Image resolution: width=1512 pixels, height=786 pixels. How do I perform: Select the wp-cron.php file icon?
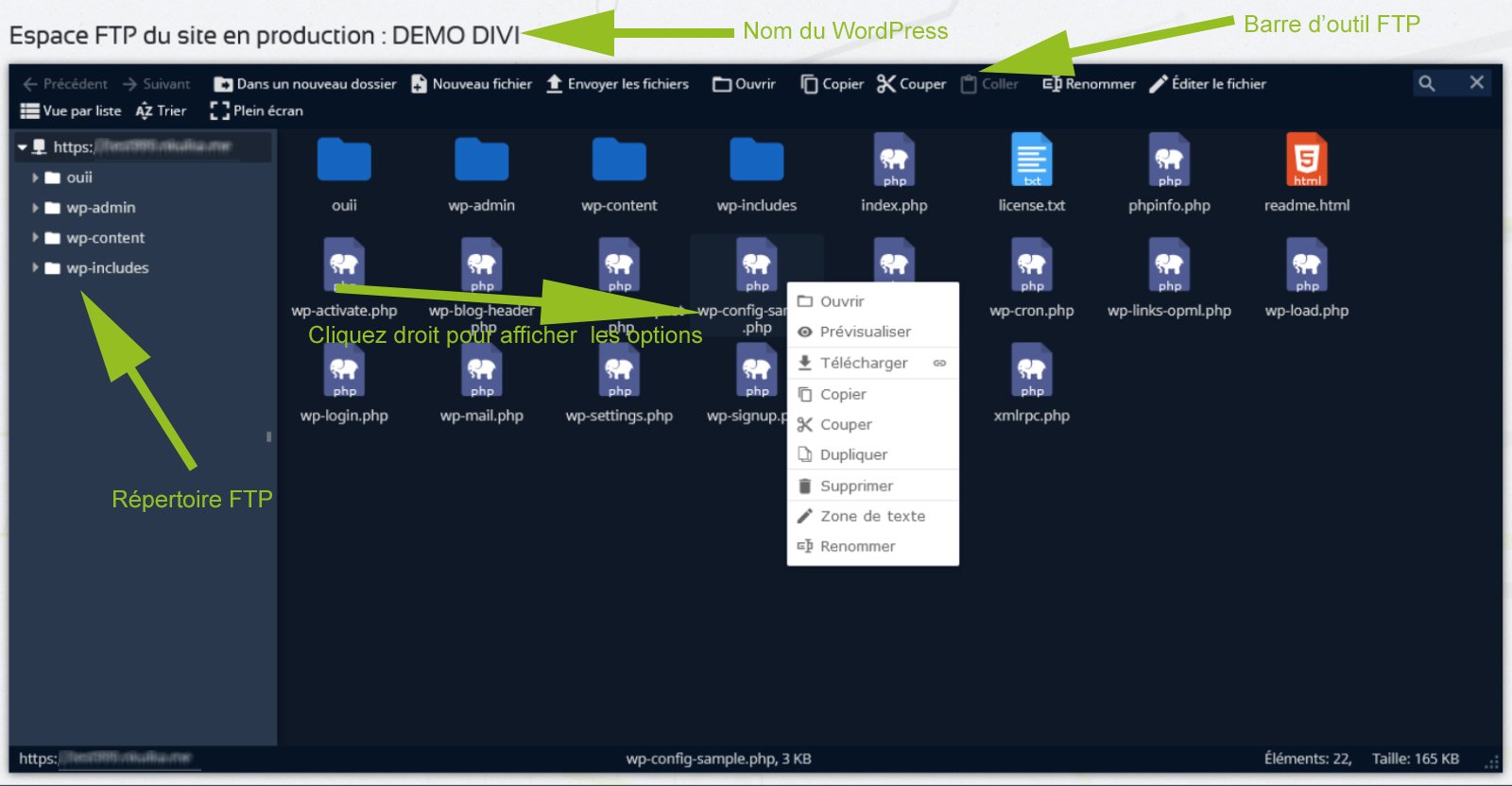pos(1032,265)
